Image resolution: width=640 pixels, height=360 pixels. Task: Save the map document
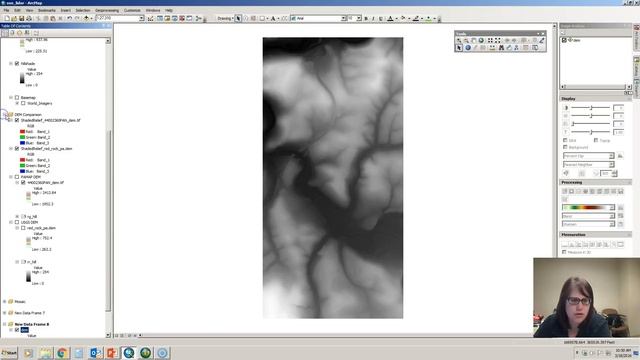pyautogui.click(x=21, y=18)
